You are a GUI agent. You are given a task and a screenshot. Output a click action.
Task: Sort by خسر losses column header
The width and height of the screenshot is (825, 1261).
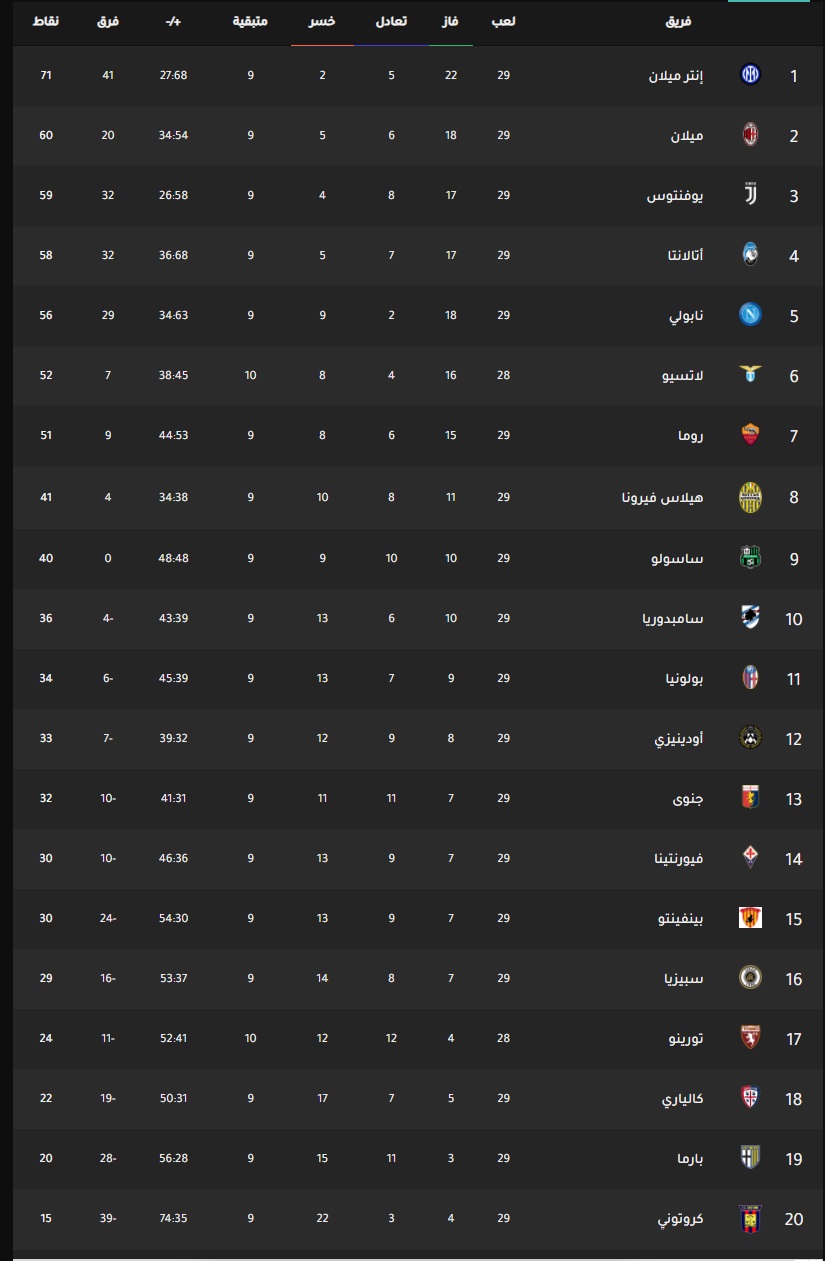tap(322, 21)
